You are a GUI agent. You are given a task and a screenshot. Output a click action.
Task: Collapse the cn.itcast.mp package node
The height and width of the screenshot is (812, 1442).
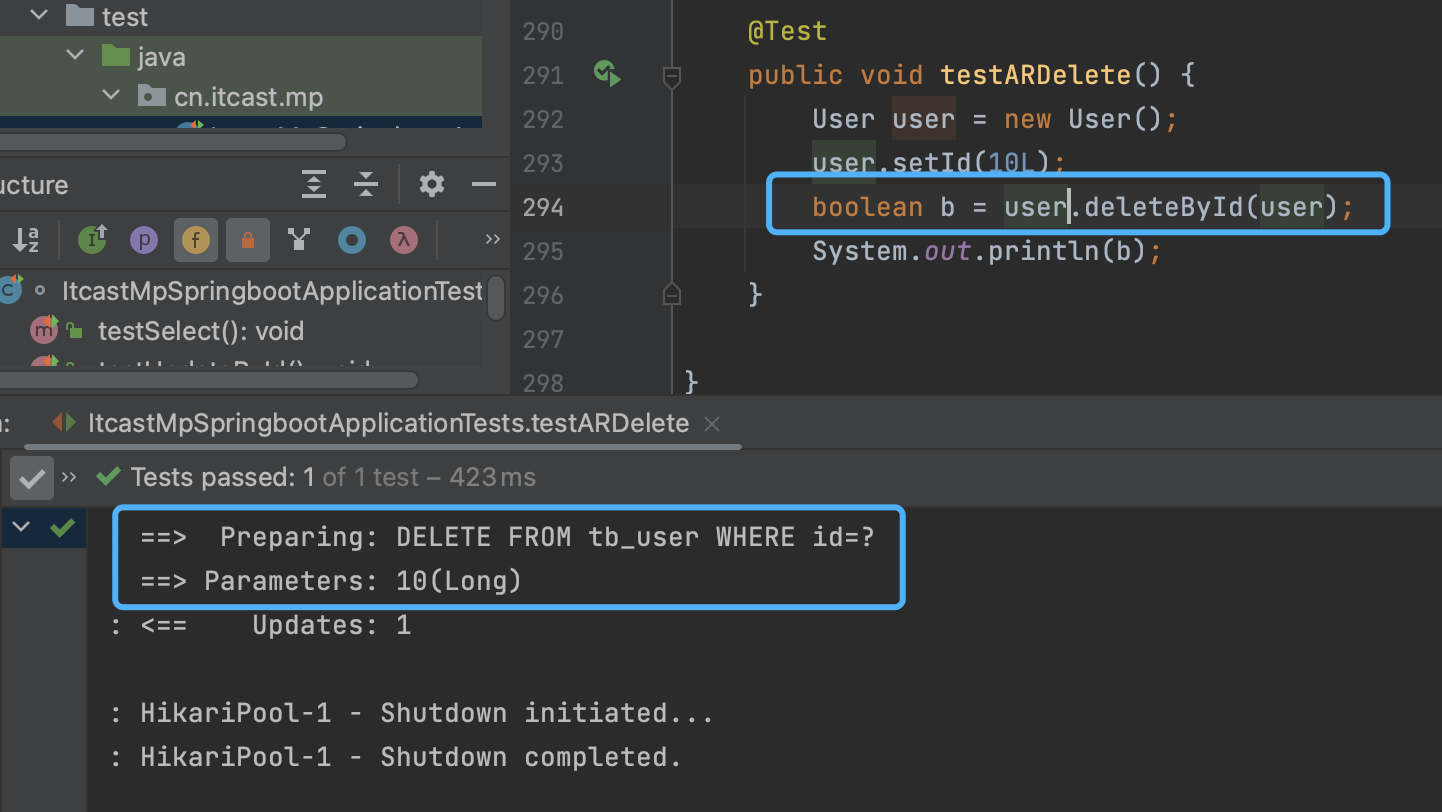point(110,97)
